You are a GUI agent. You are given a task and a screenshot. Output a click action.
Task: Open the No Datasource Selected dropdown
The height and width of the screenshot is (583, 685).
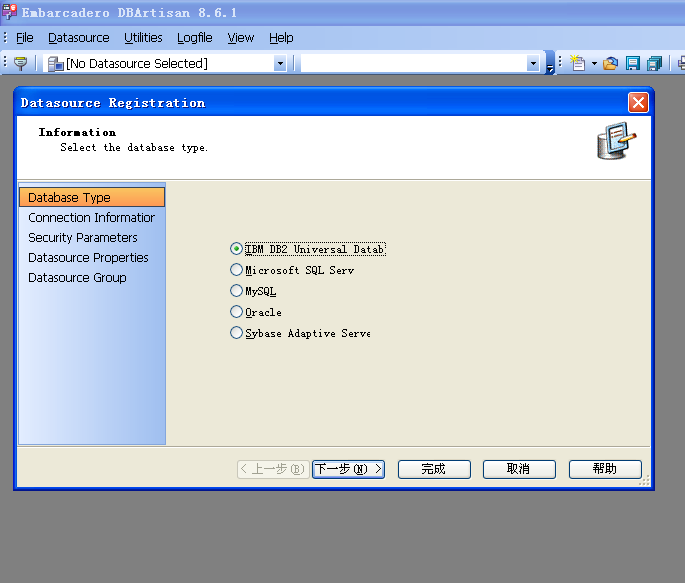pyautogui.click(x=280, y=64)
